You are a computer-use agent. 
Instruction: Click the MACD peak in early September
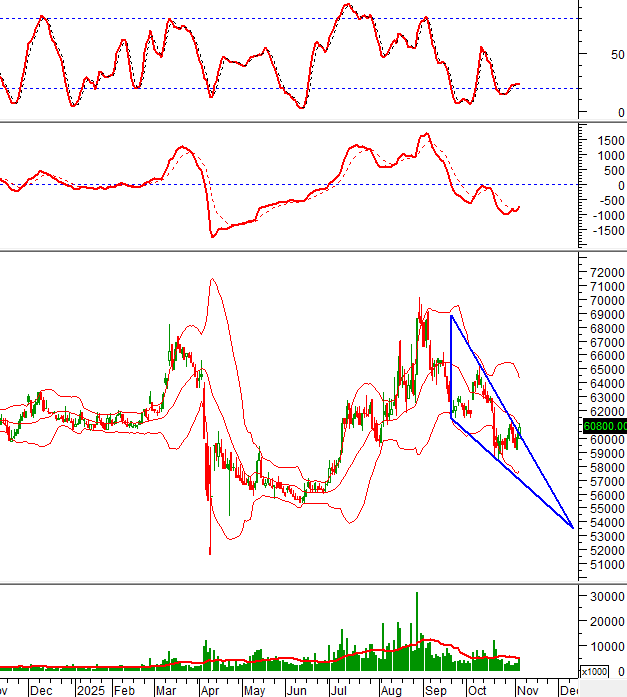(424, 134)
